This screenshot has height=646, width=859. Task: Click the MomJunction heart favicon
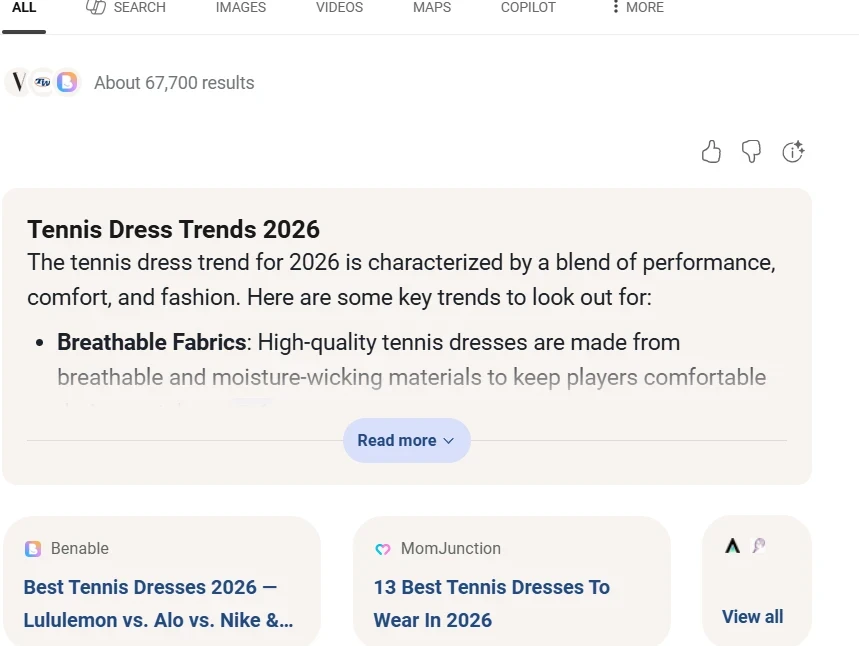tap(382, 549)
